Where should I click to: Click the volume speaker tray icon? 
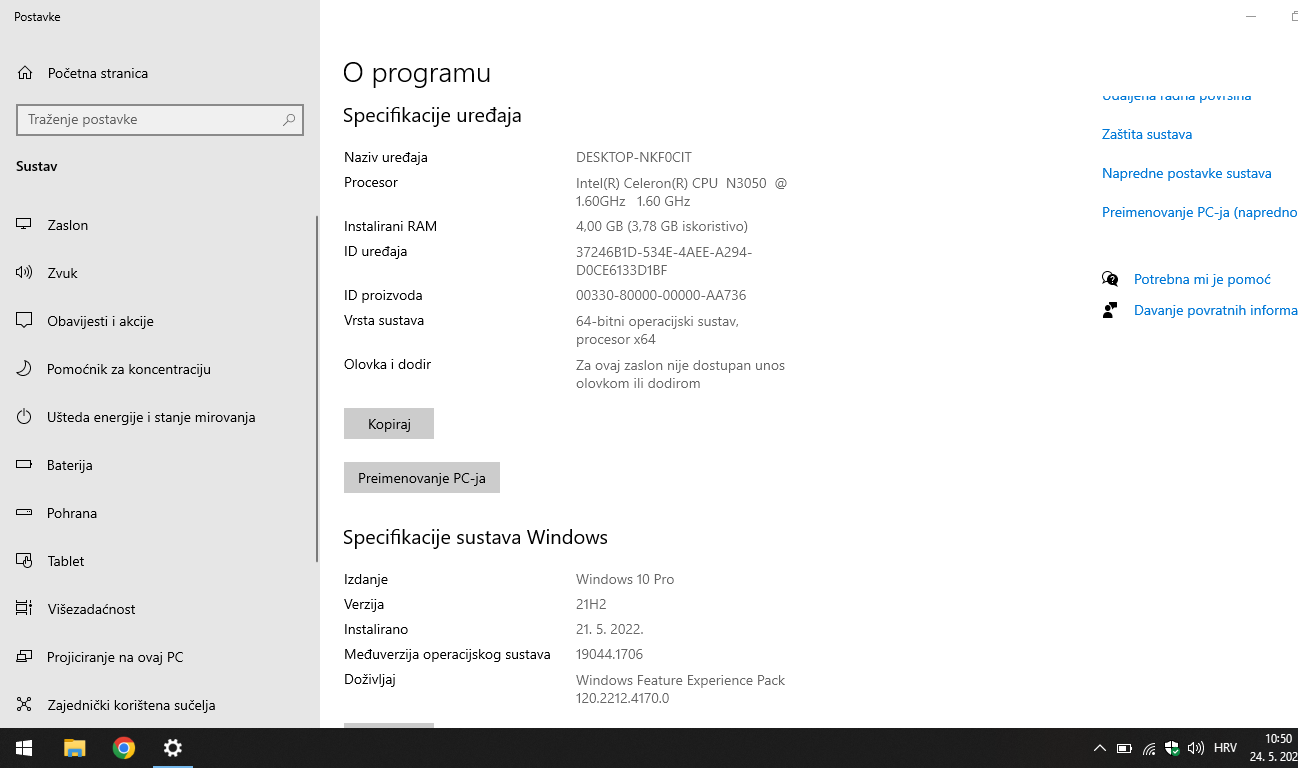pyautogui.click(x=1195, y=748)
